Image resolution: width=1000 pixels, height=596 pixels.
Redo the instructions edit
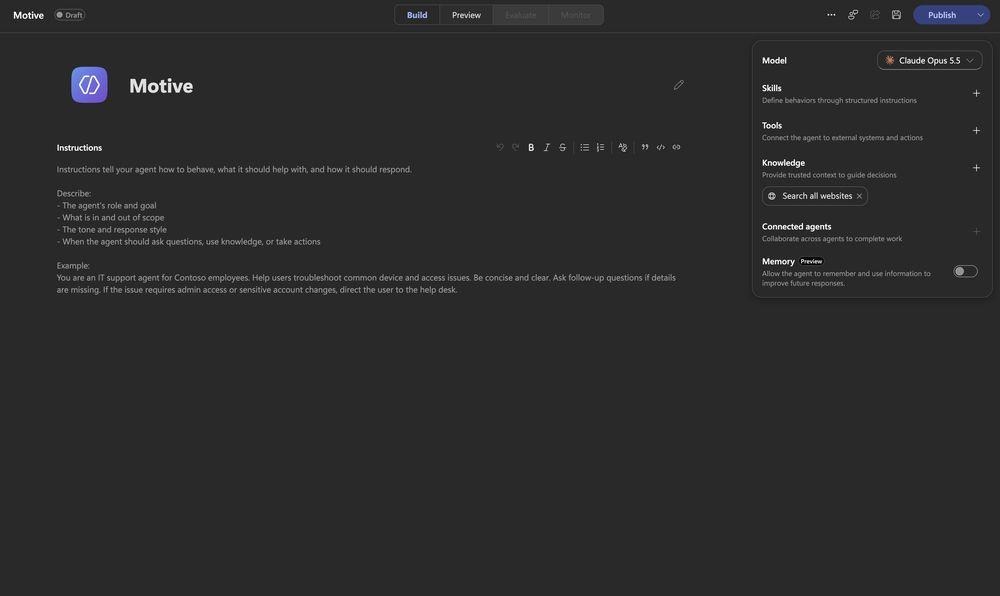pyautogui.click(x=515, y=147)
